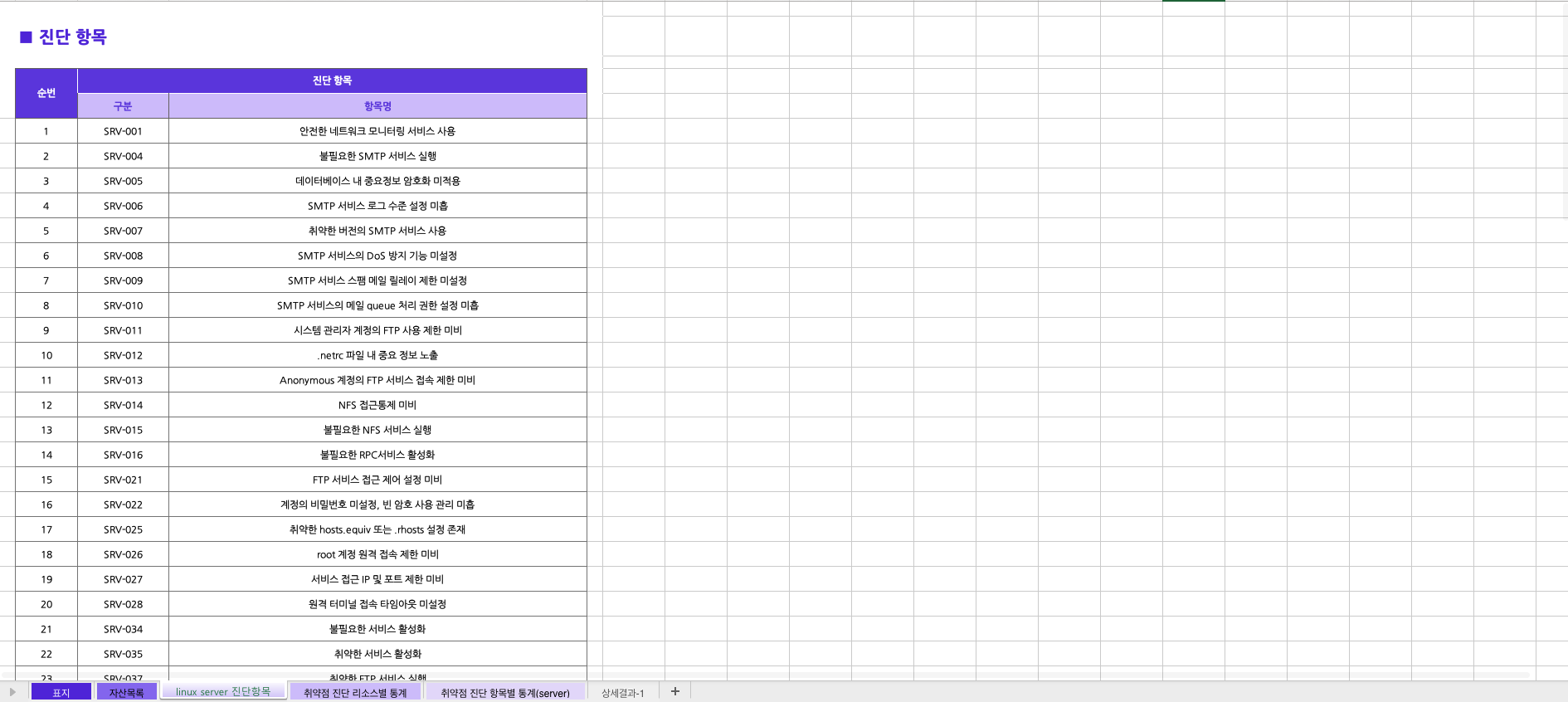Click row number 20 cell in 순번
Screen dimensions: 1568x702
46,604
